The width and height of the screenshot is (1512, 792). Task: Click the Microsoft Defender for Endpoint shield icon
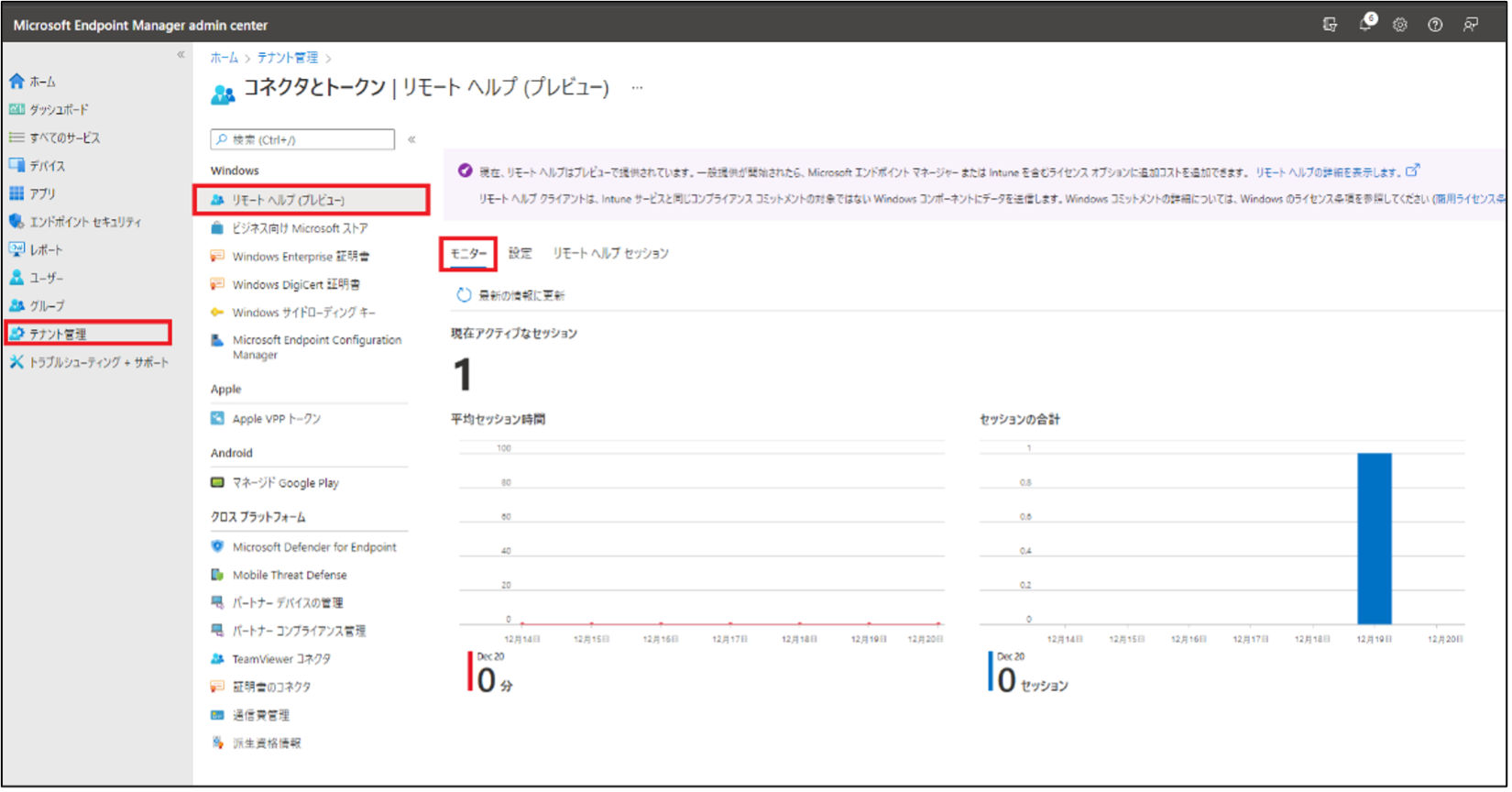pos(217,547)
